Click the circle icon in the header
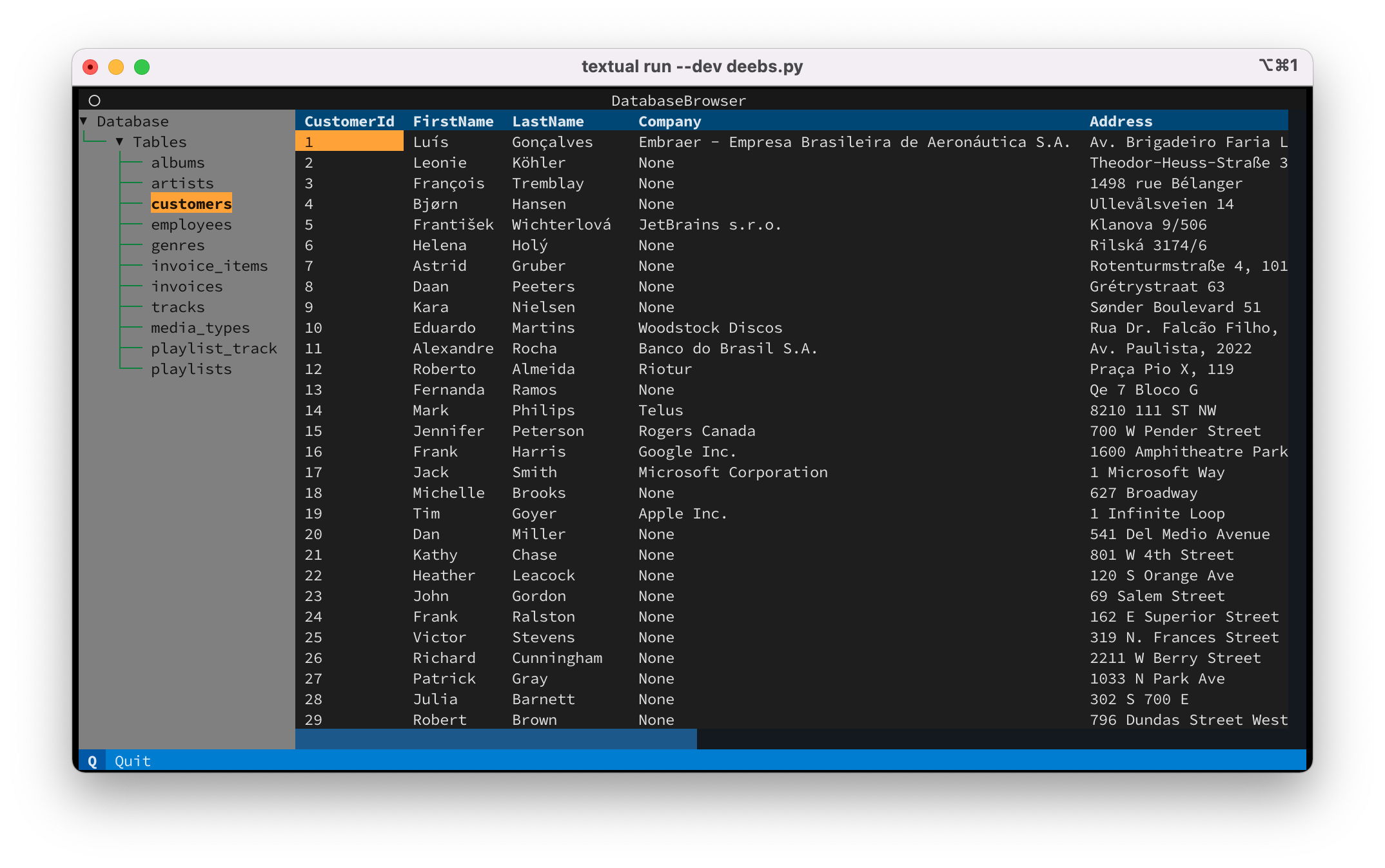This screenshot has height=868, width=1385. (94, 101)
